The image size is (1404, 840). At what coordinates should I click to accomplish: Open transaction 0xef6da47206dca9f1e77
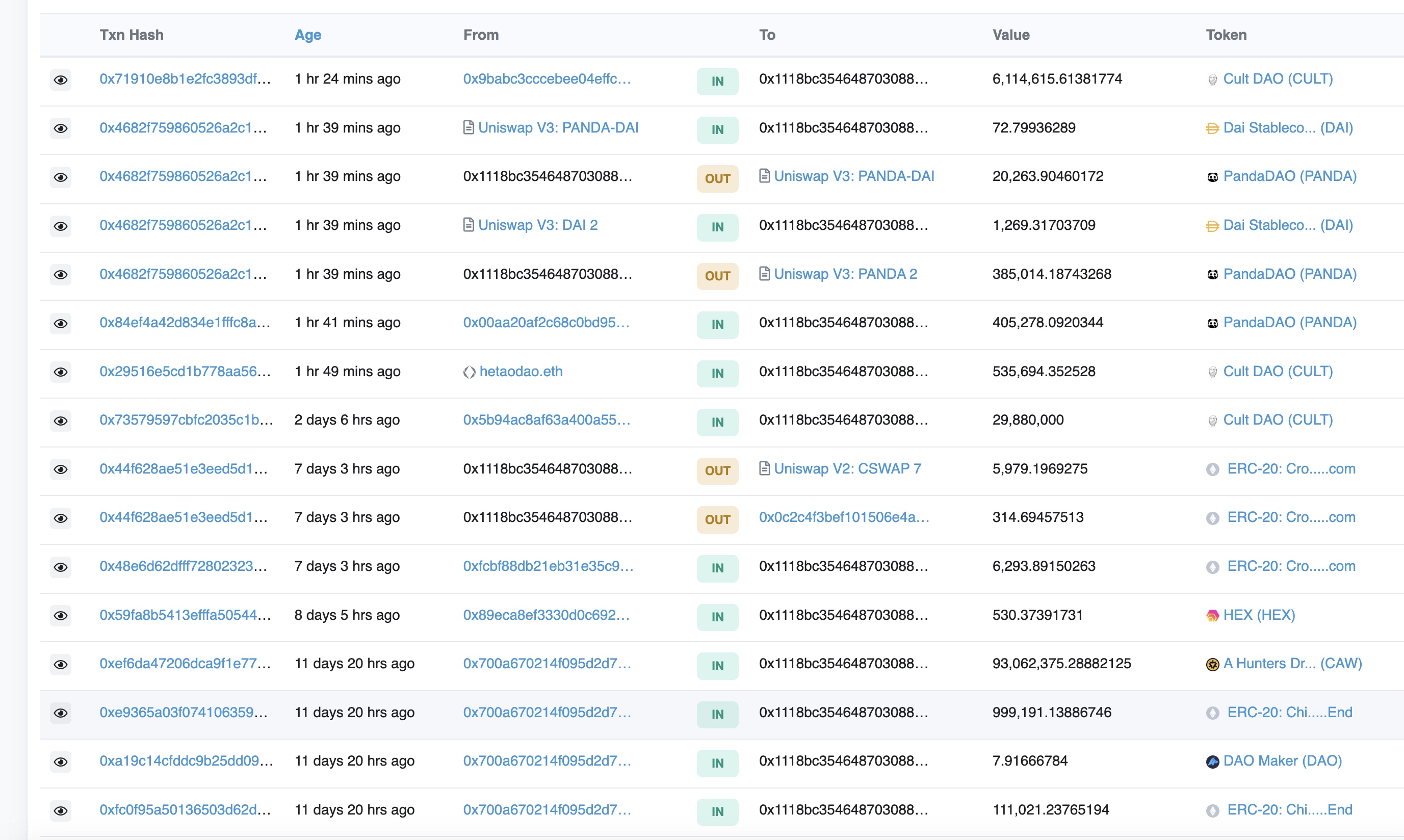[185, 664]
